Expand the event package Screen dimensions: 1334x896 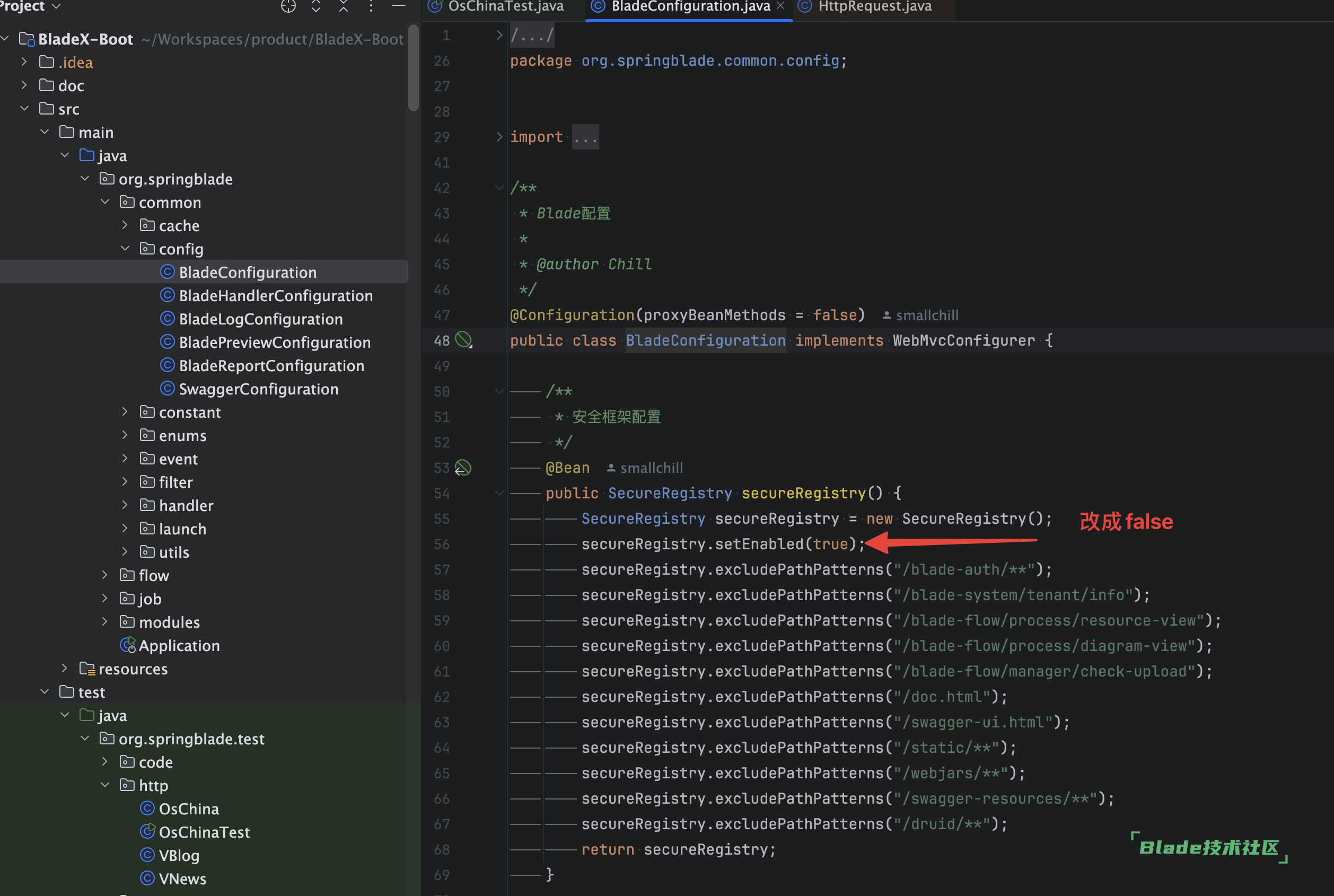pos(125,459)
